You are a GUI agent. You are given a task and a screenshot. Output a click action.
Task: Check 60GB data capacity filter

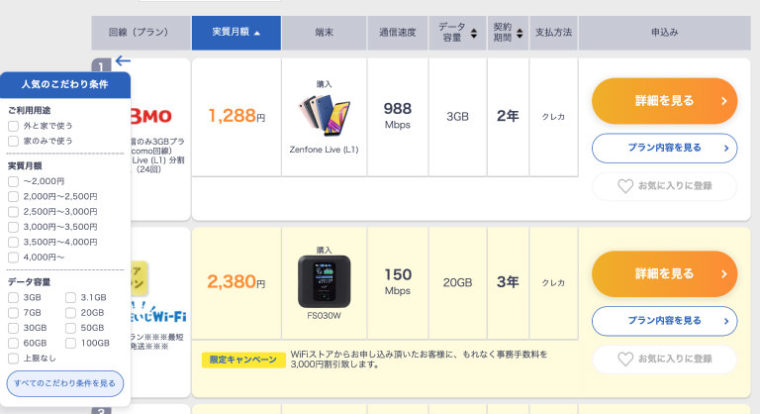pyautogui.click(x=13, y=343)
